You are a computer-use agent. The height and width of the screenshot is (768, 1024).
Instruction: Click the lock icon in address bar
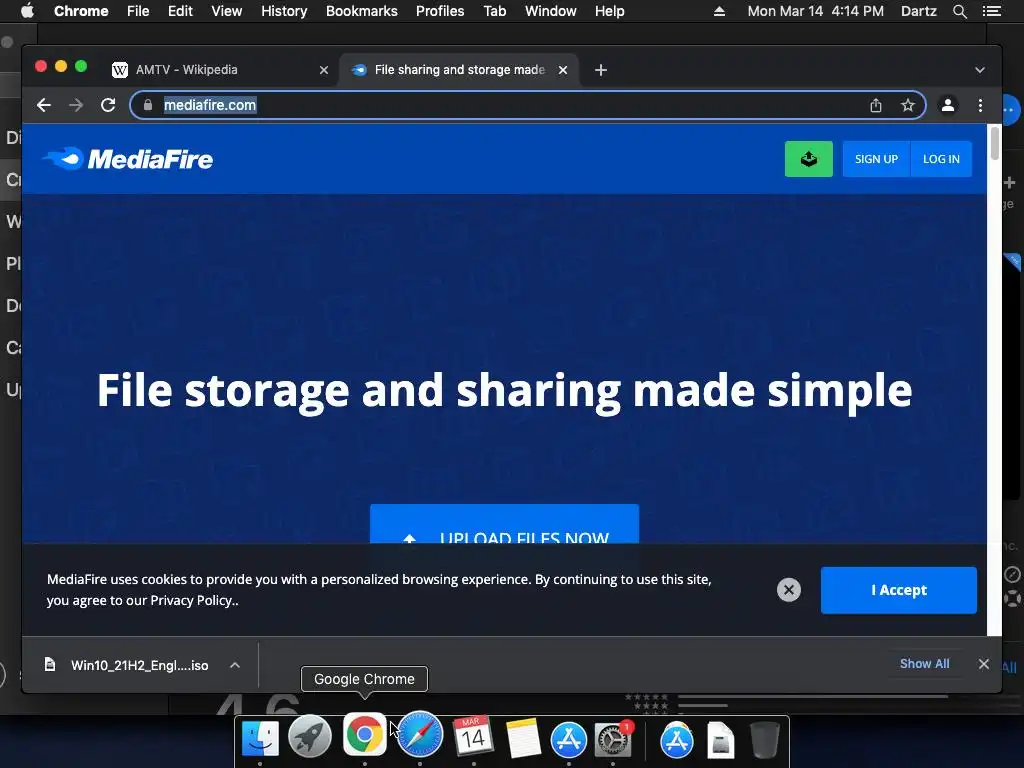pyautogui.click(x=148, y=105)
